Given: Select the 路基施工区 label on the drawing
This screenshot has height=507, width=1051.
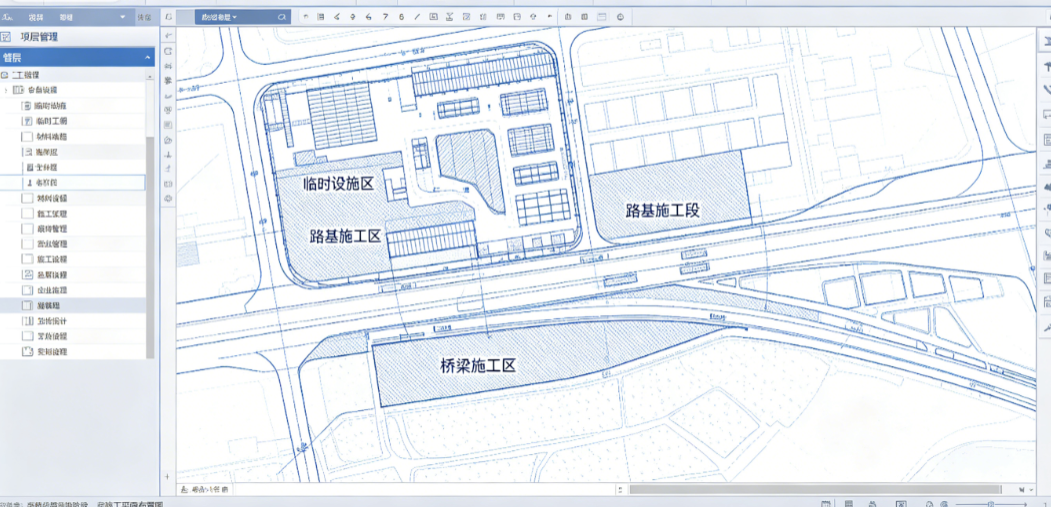Looking at the screenshot, I should (345, 236).
